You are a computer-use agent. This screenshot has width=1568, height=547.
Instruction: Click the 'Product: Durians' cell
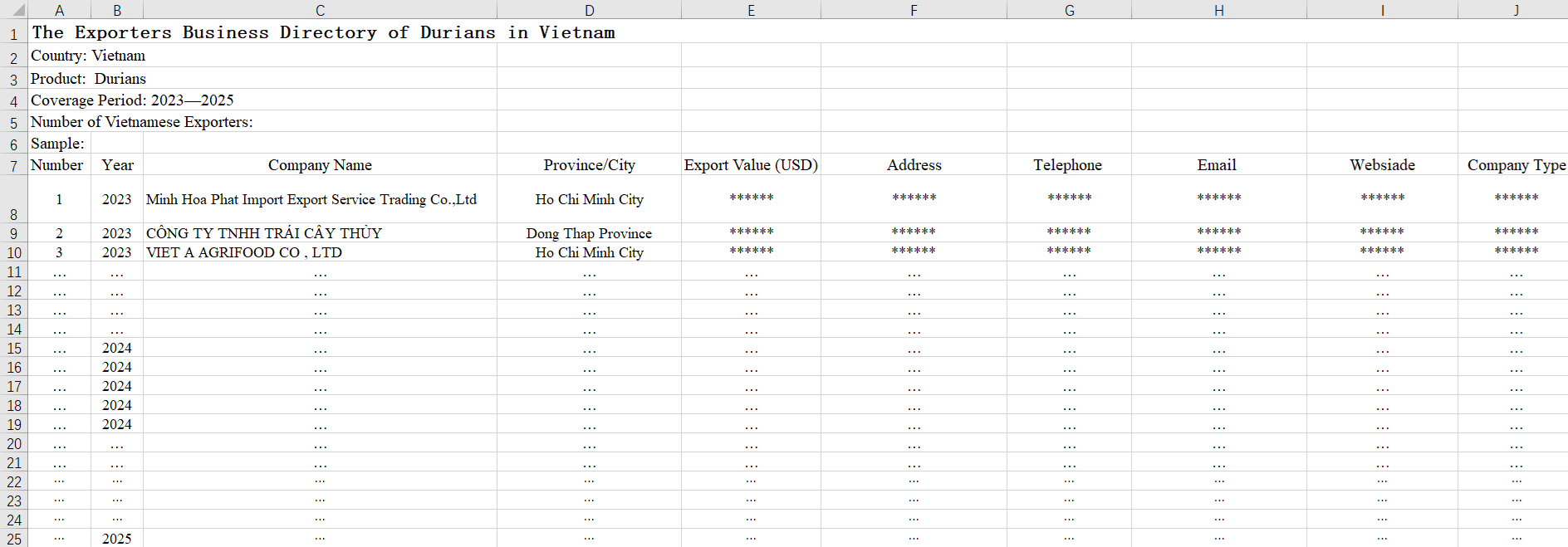pyautogui.click(x=89, y=79)
